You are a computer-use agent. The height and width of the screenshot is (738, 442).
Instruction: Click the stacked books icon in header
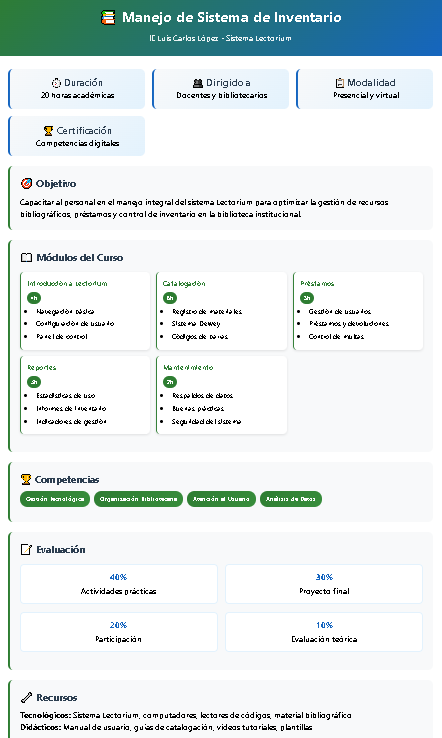[x=108, y=18]
